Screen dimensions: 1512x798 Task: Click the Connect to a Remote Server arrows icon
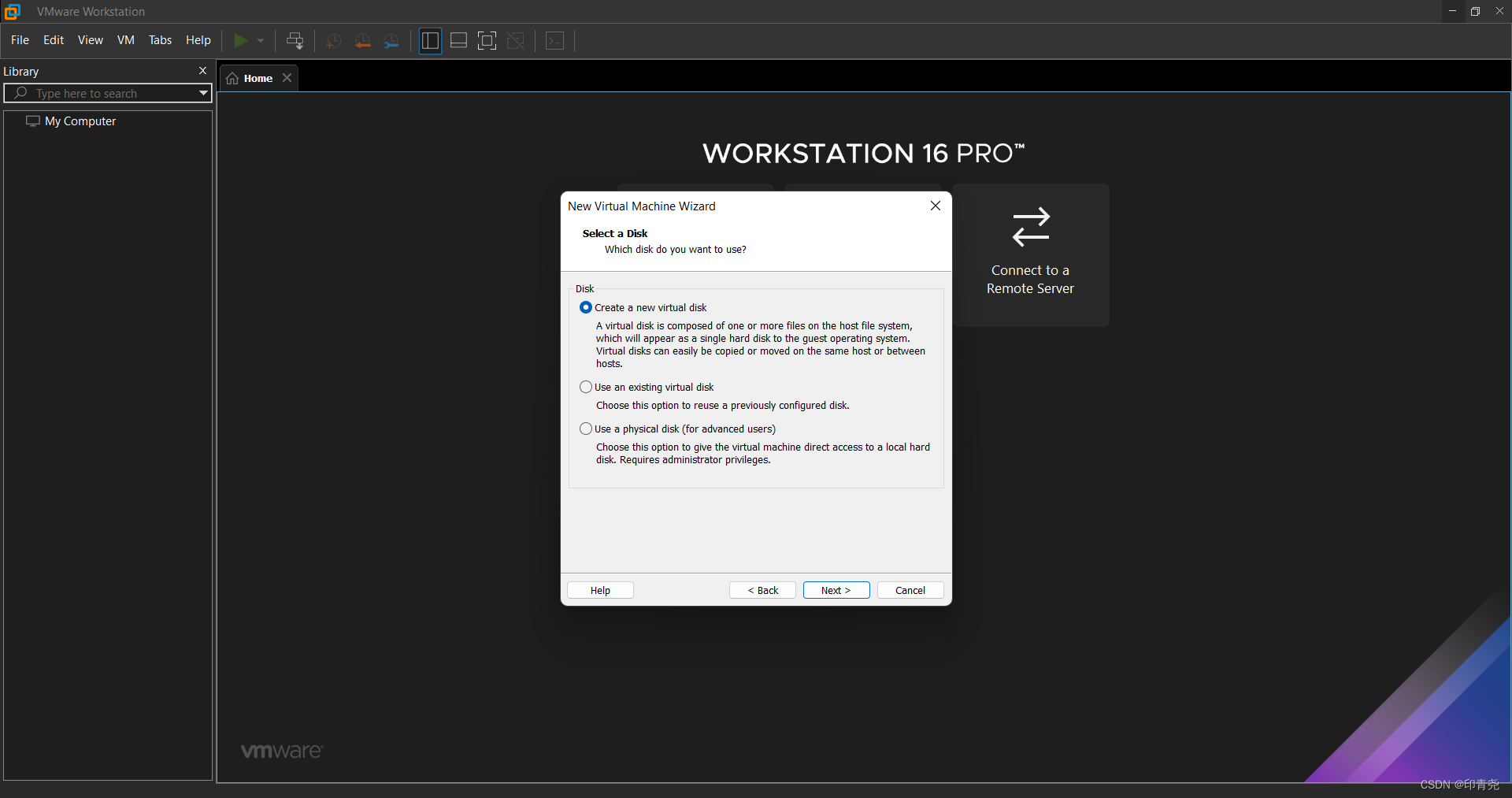1031,227
